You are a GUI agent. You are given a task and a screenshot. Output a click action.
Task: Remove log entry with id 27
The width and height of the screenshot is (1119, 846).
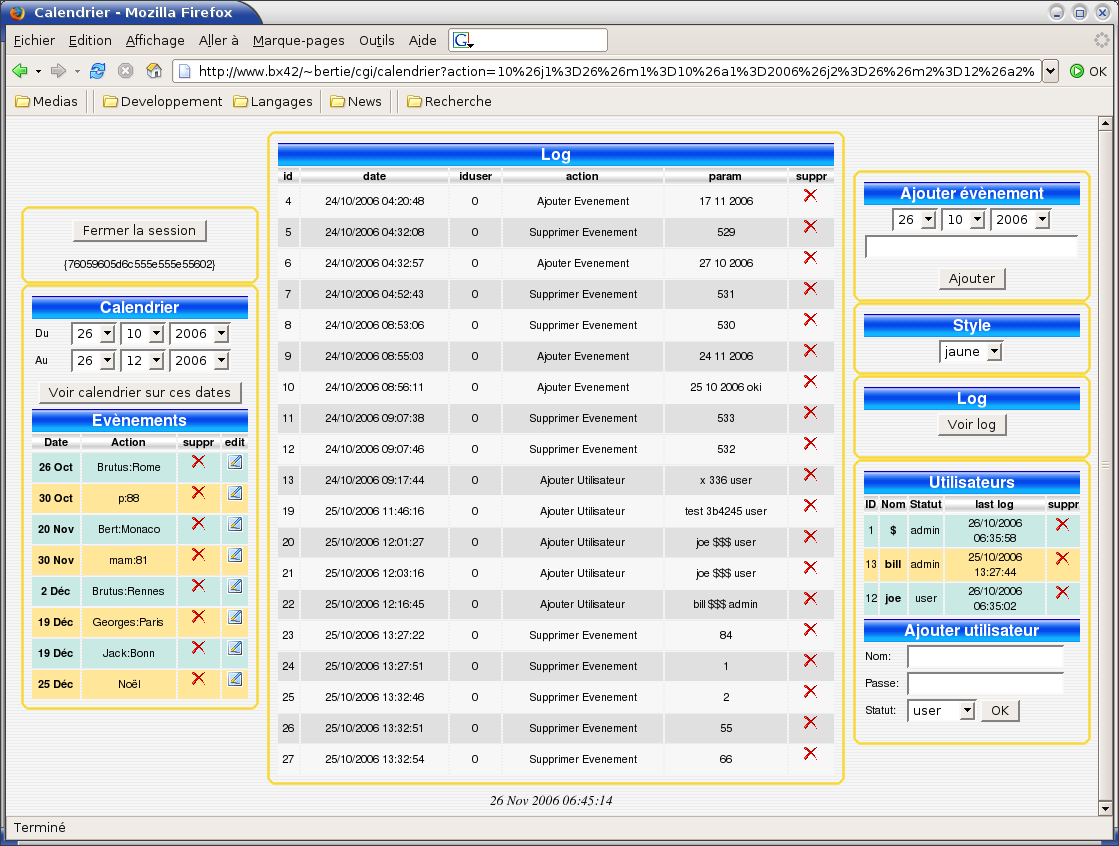pyautogui.click(x=810, y=754)
